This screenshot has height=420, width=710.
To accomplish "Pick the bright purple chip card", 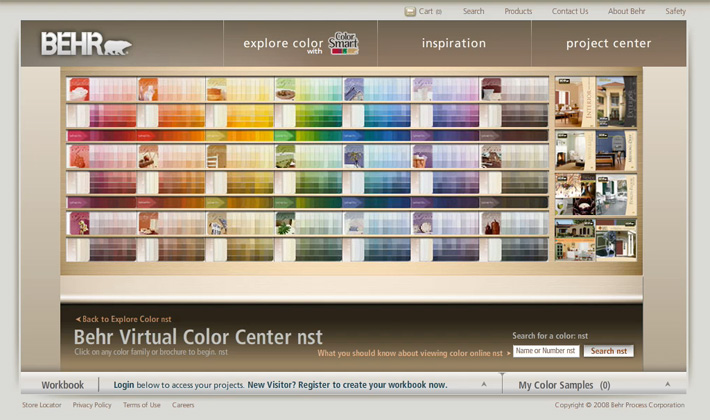I will click(456, 116).
